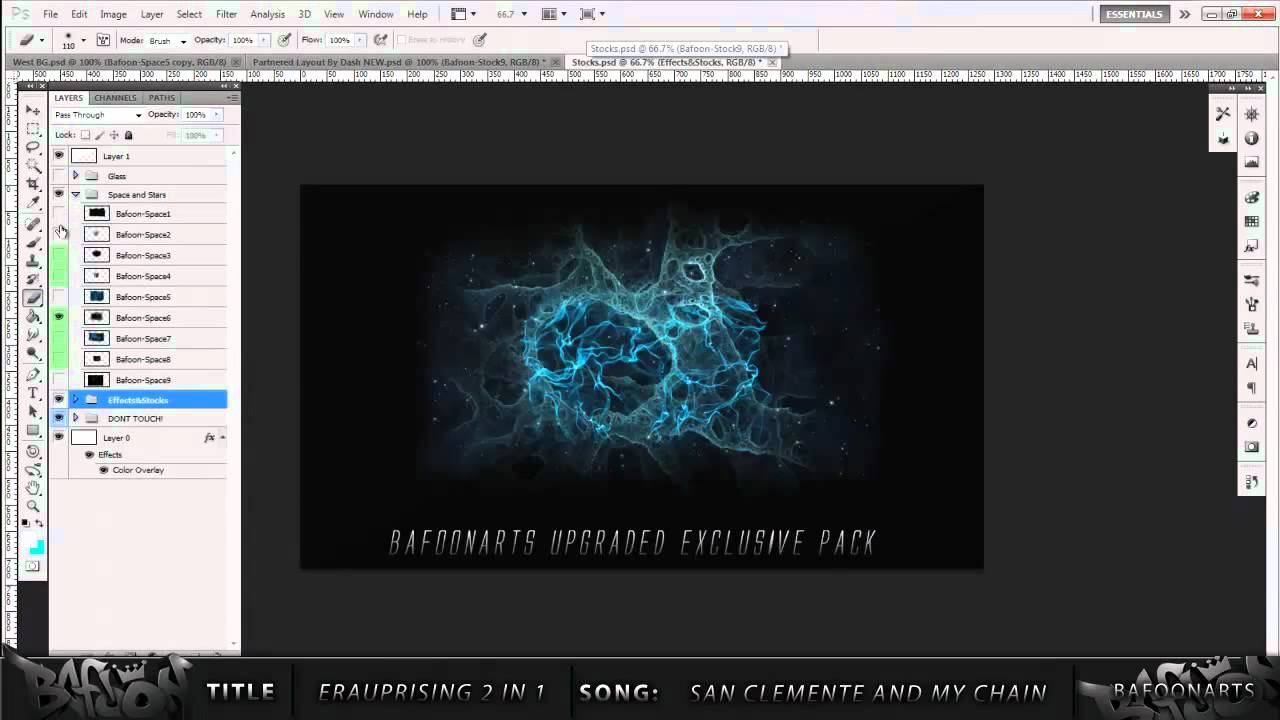Open the Analysis menu
This screenshot has width=1280, height=720.
click(267, 14)
